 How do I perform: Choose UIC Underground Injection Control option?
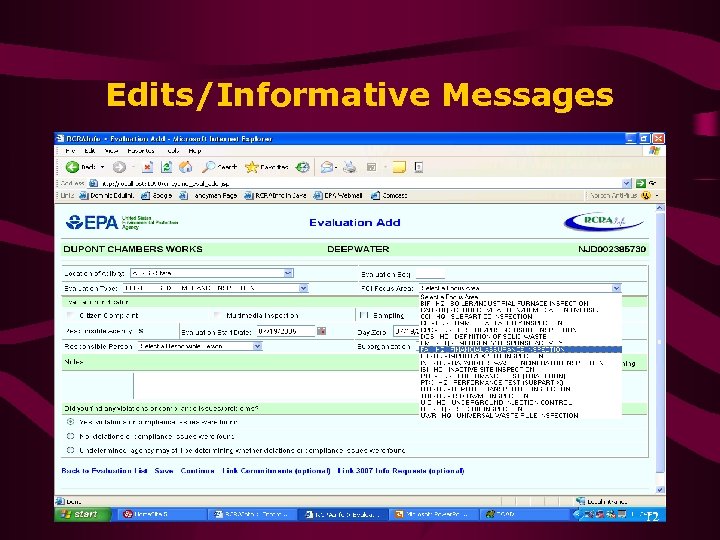(x=520, y=403)
